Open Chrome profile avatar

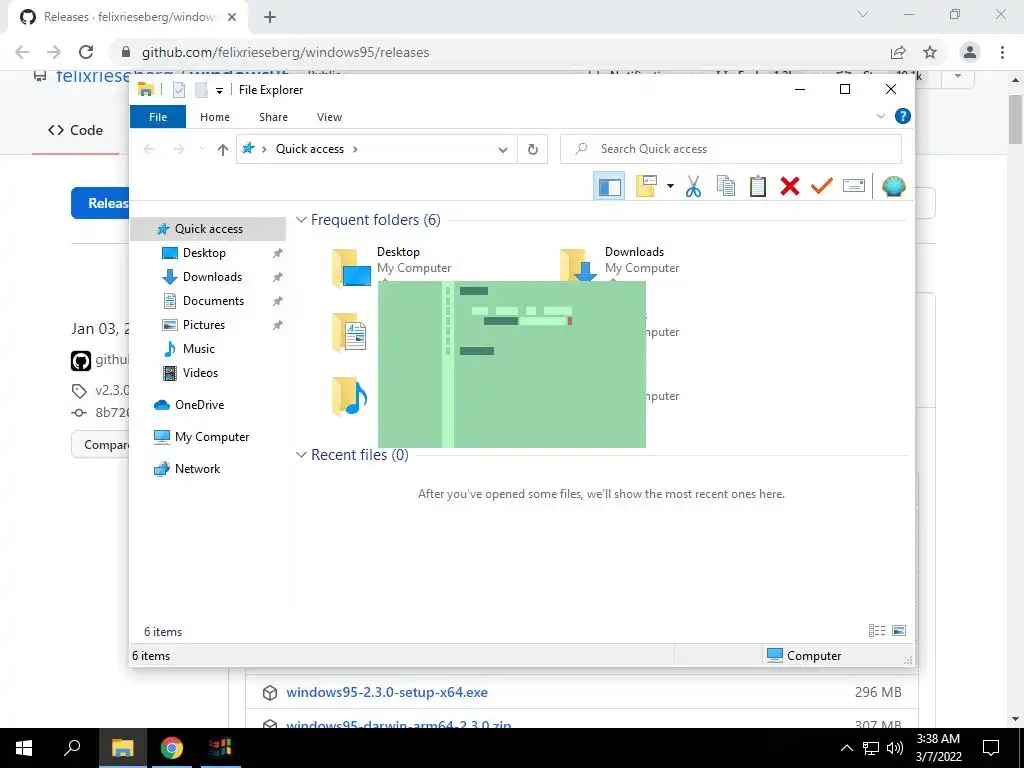[x=970, y=52]
